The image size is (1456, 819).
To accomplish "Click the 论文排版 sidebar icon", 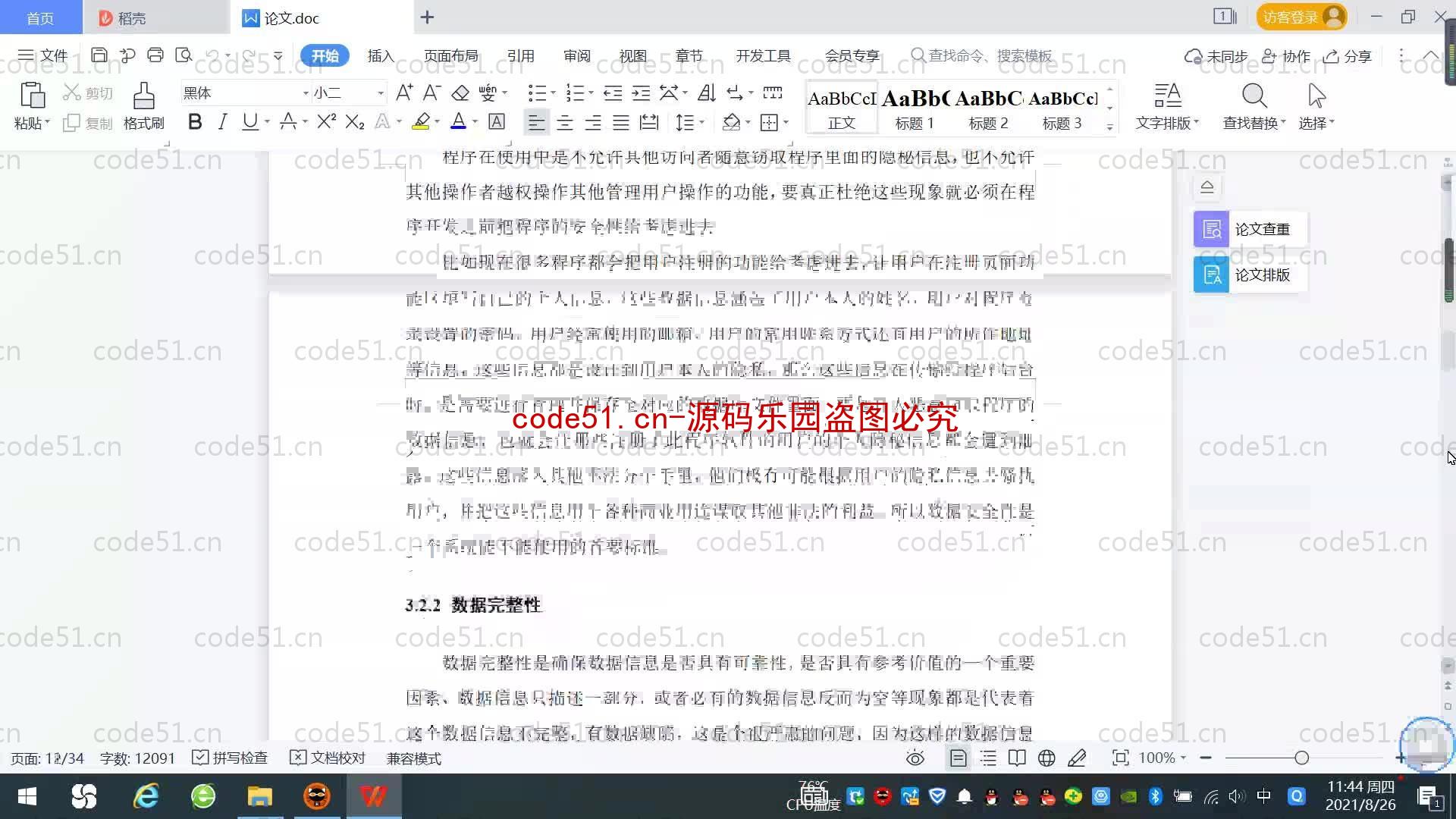I will click(1213, 274).
